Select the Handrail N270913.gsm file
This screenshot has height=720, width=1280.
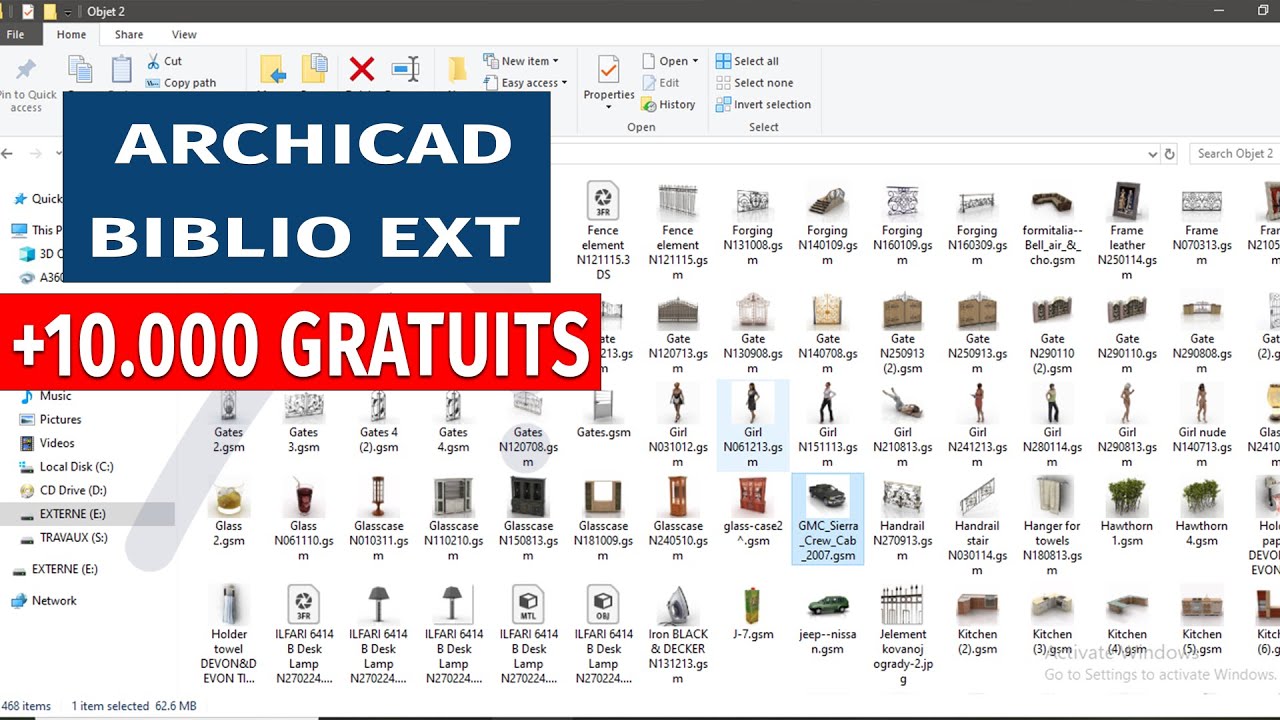(x=903, y=519)
